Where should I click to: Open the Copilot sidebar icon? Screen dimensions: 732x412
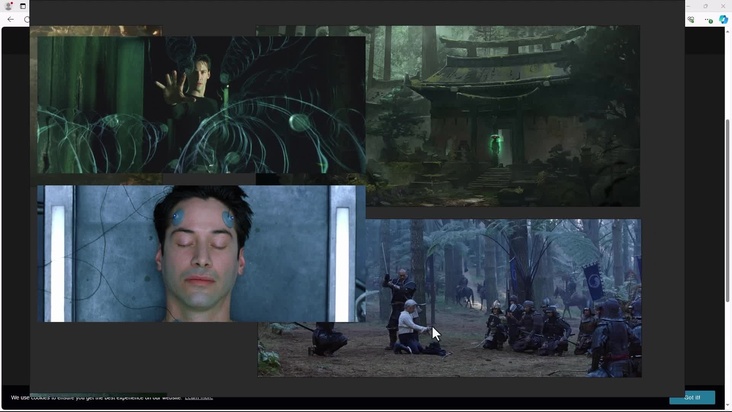coord(723,20)
